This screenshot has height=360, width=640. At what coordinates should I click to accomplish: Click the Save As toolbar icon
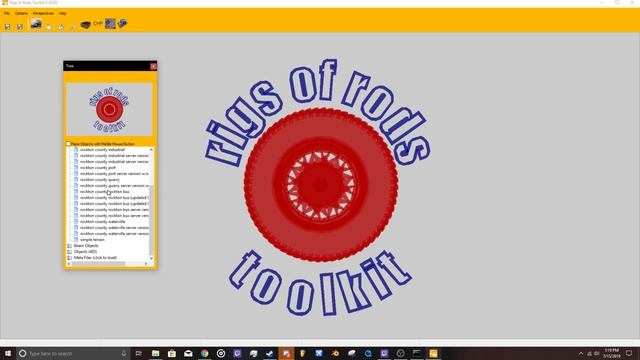(20, 27)
